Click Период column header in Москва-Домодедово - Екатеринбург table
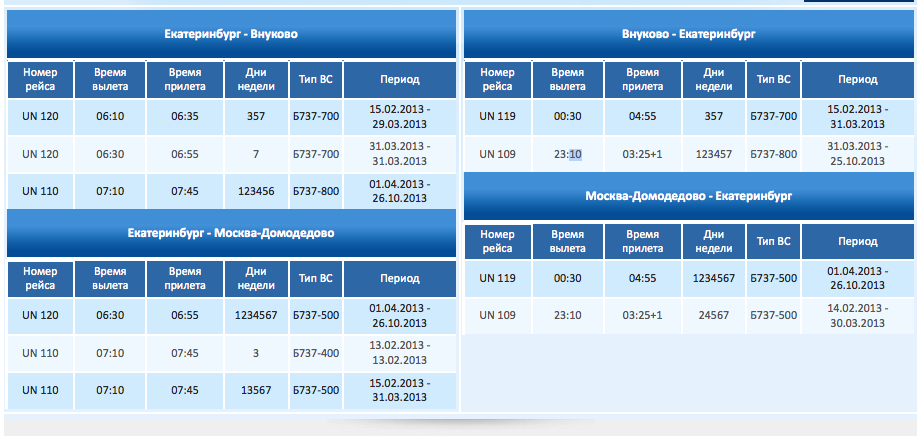Viewport: 919px width, 436px height. (x=857, y=241)
